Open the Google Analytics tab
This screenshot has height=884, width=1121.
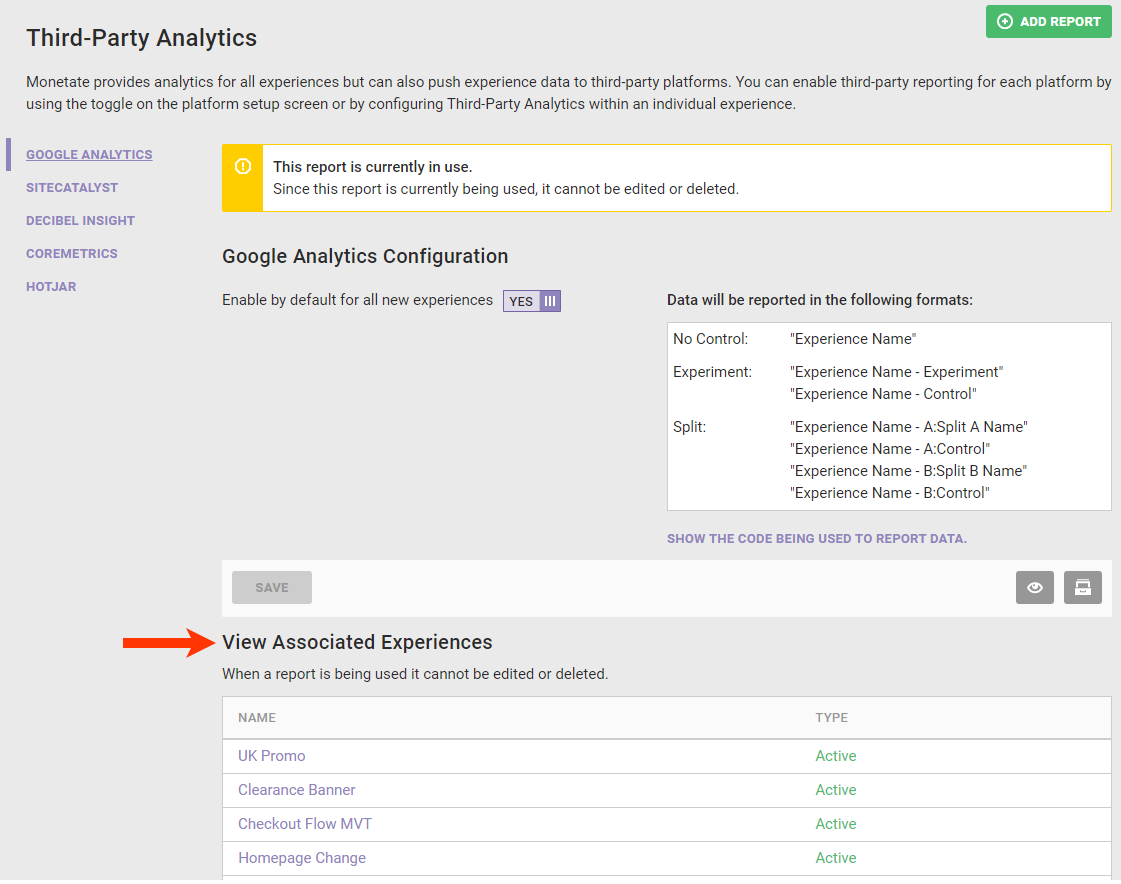coord(89,155)
